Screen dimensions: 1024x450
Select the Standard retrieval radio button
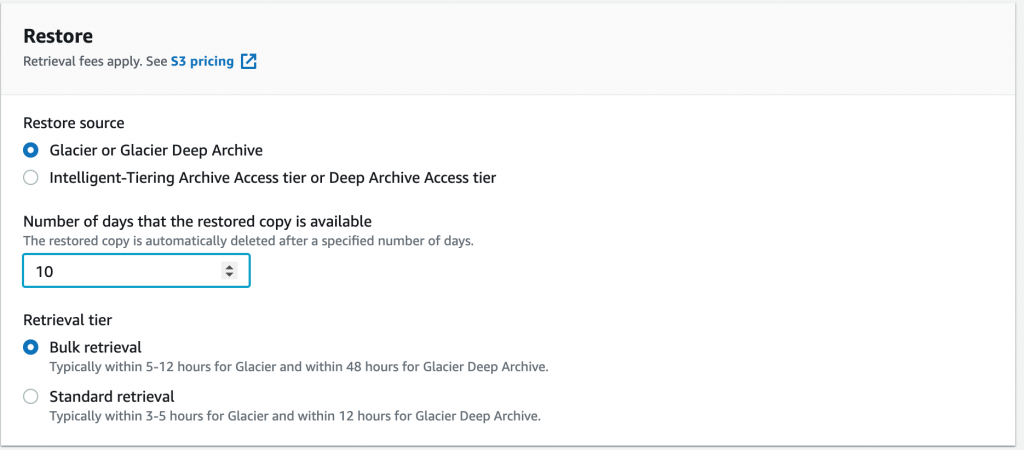point(30,396)
